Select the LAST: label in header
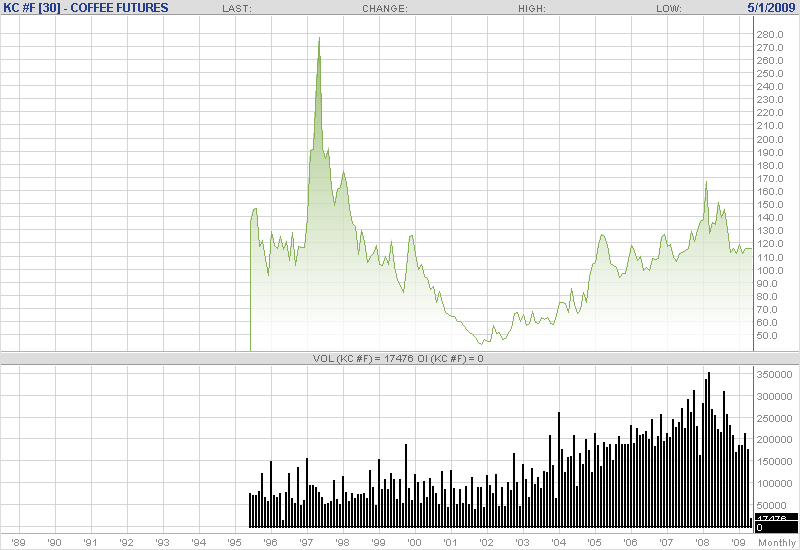 click(237, 9)
